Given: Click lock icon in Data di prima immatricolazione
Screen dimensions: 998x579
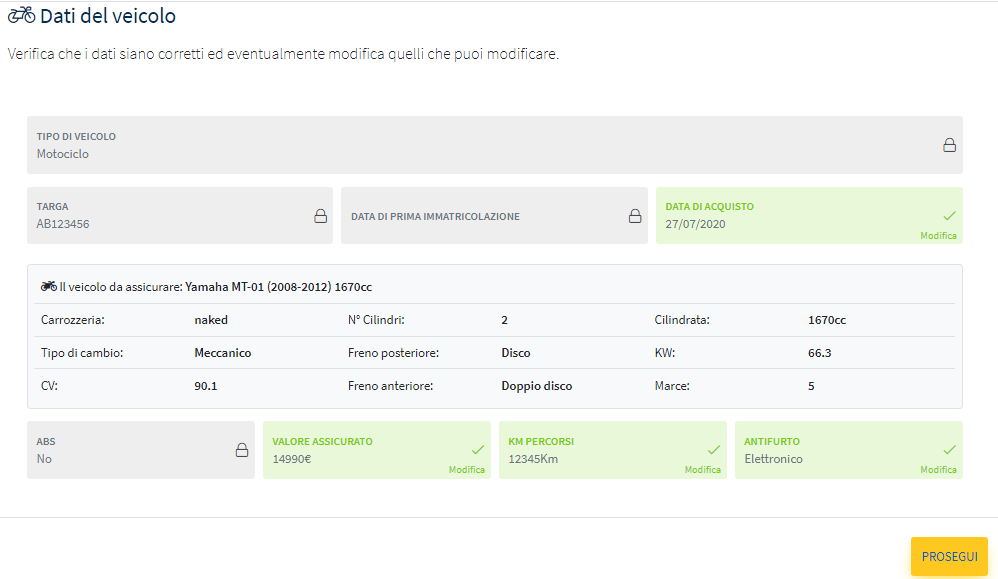Looking at the screenshot, I should [635, 216].
